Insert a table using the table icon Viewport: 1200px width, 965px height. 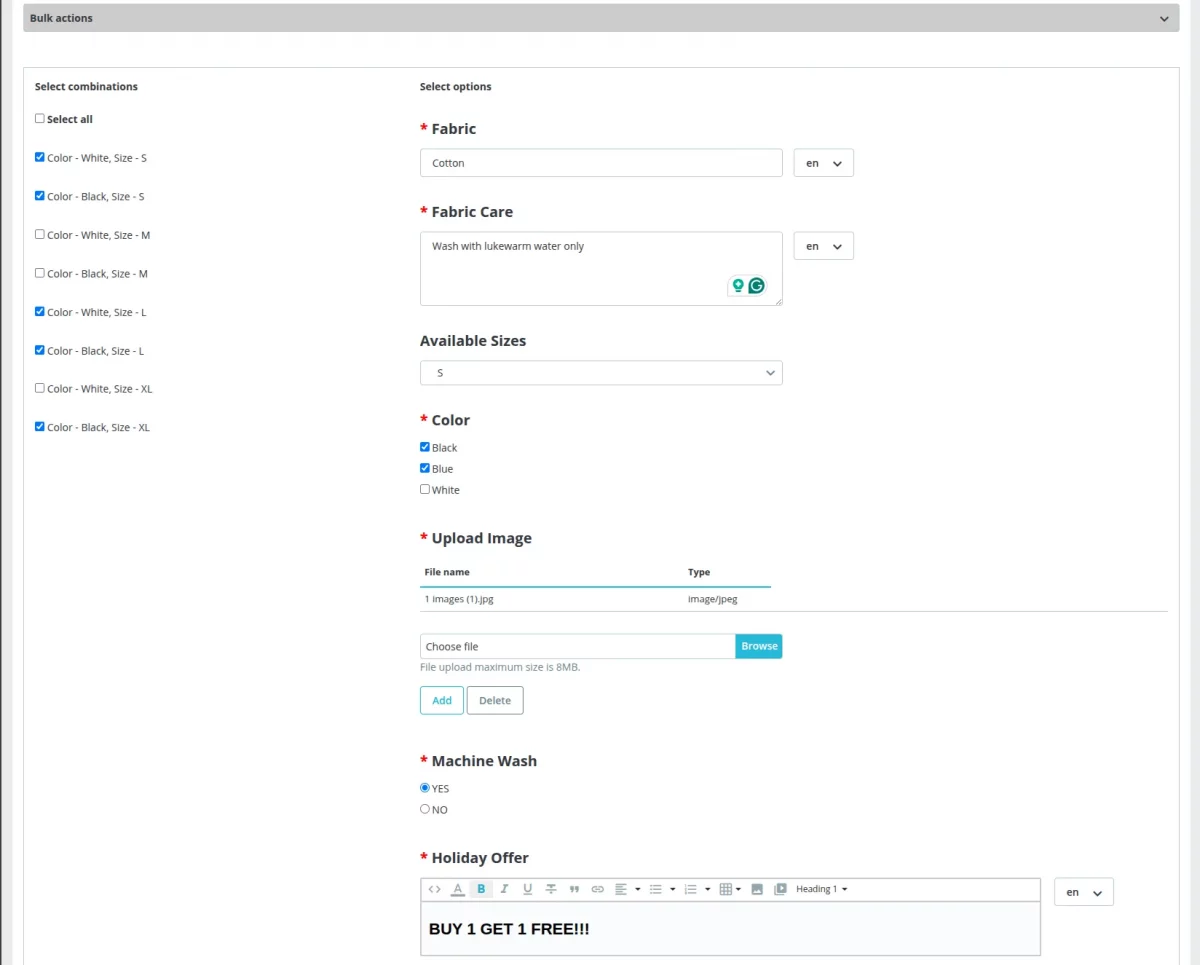(x=728, y=888)
